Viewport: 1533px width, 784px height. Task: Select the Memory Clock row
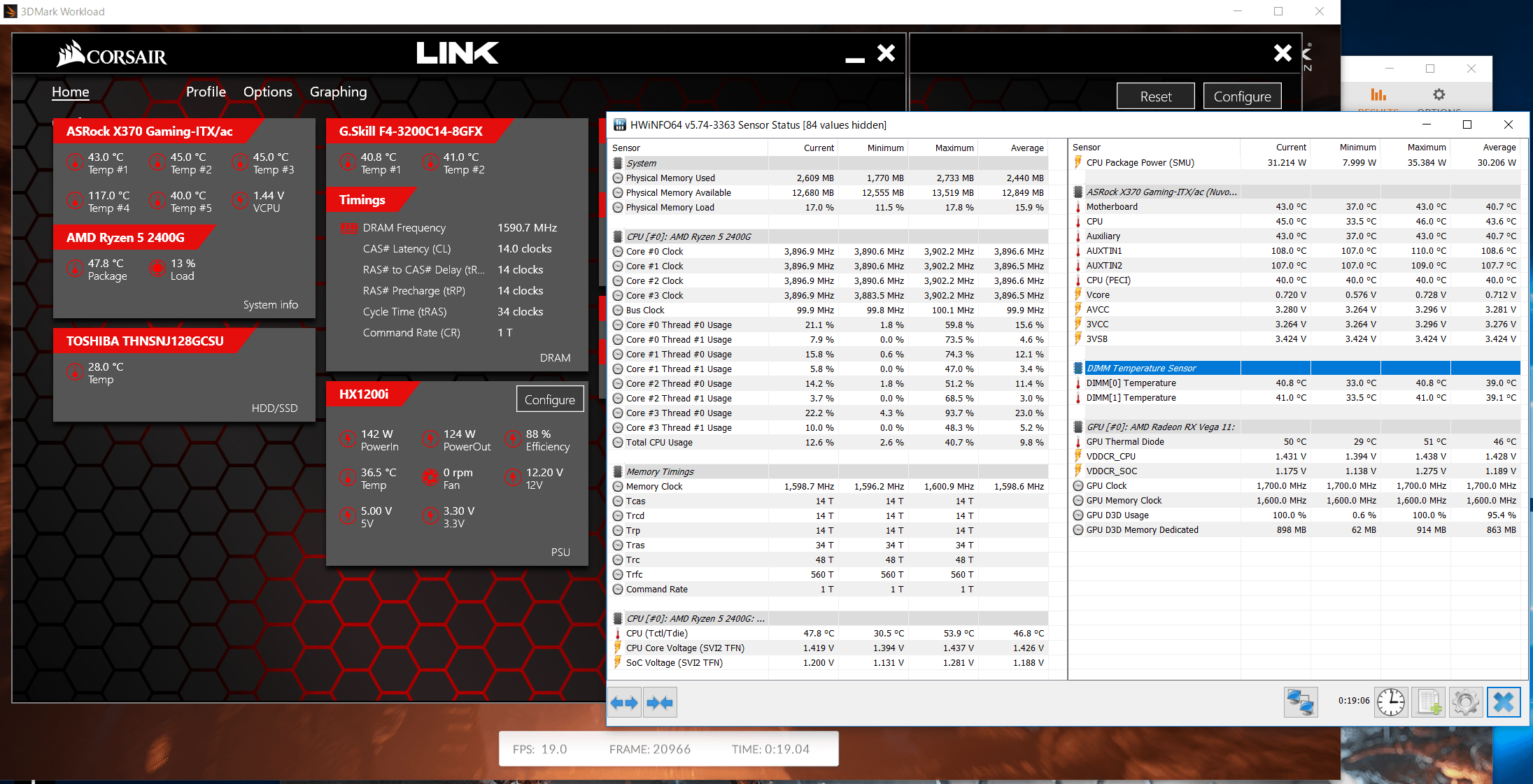(x=830, y=486)
